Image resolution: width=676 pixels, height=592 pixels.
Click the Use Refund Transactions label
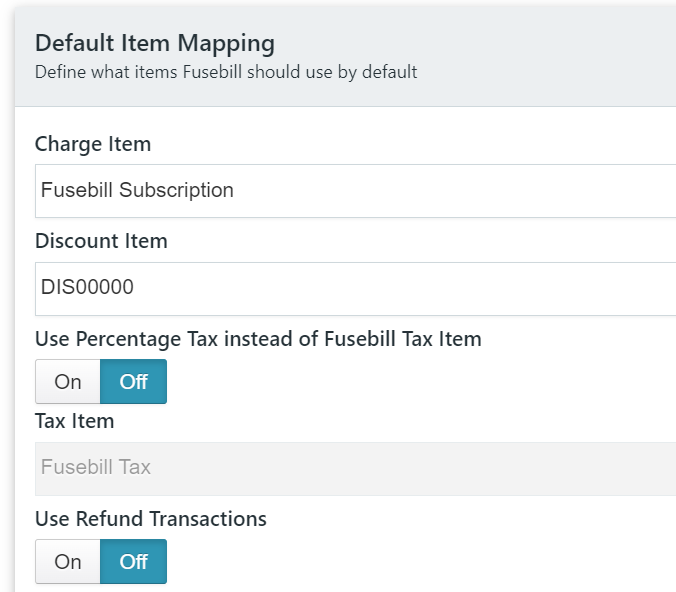click(151, 519)
